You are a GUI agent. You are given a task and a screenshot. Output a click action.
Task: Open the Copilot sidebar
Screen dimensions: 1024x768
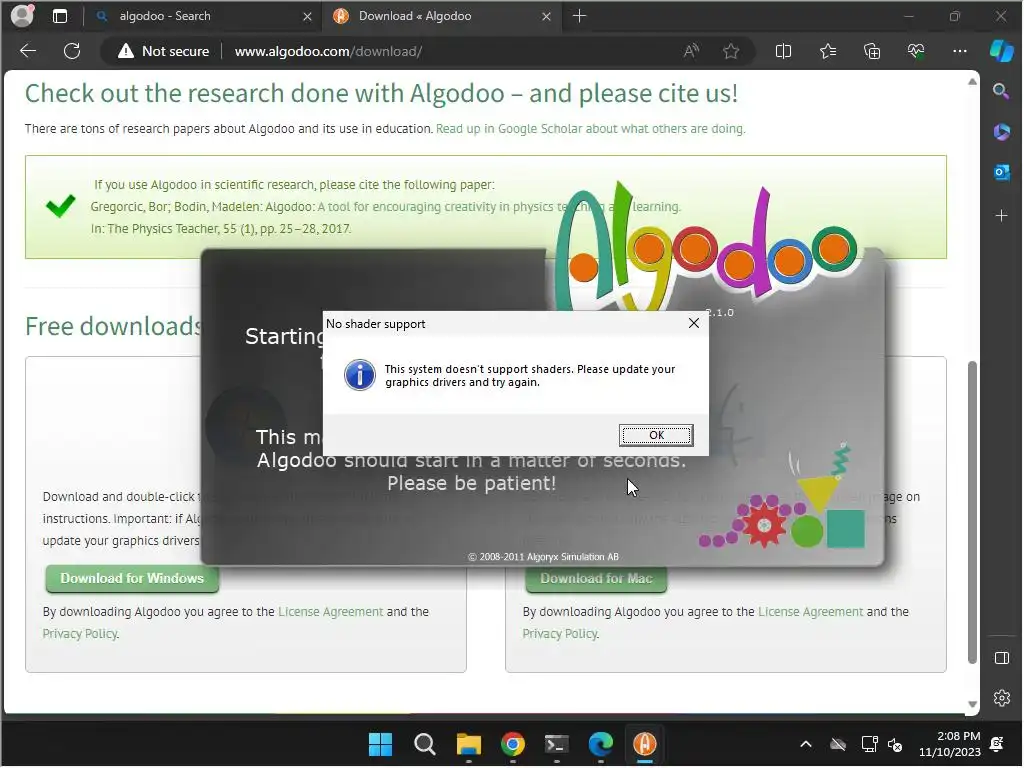coord(1002,51)
